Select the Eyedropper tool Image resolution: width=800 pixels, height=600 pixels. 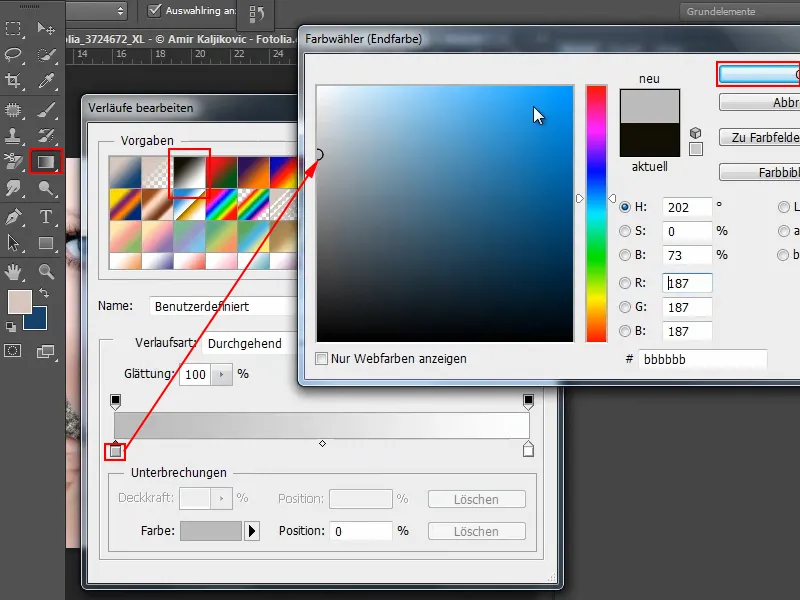tap(46, 81)
